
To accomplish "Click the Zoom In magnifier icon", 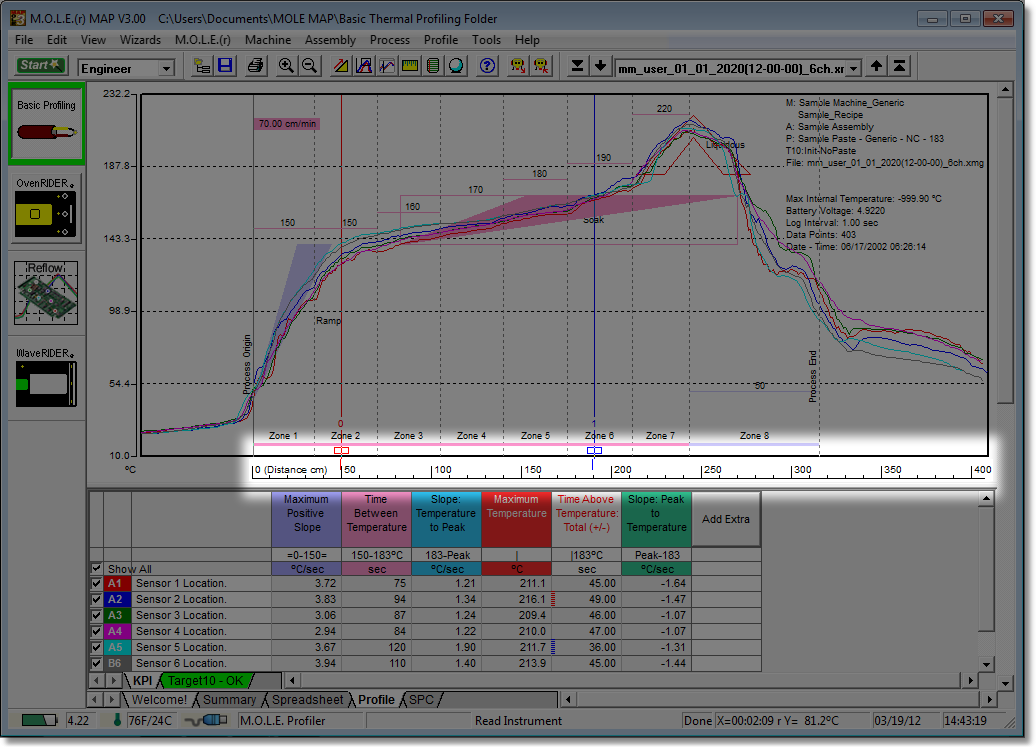I will tap(286, 66).
